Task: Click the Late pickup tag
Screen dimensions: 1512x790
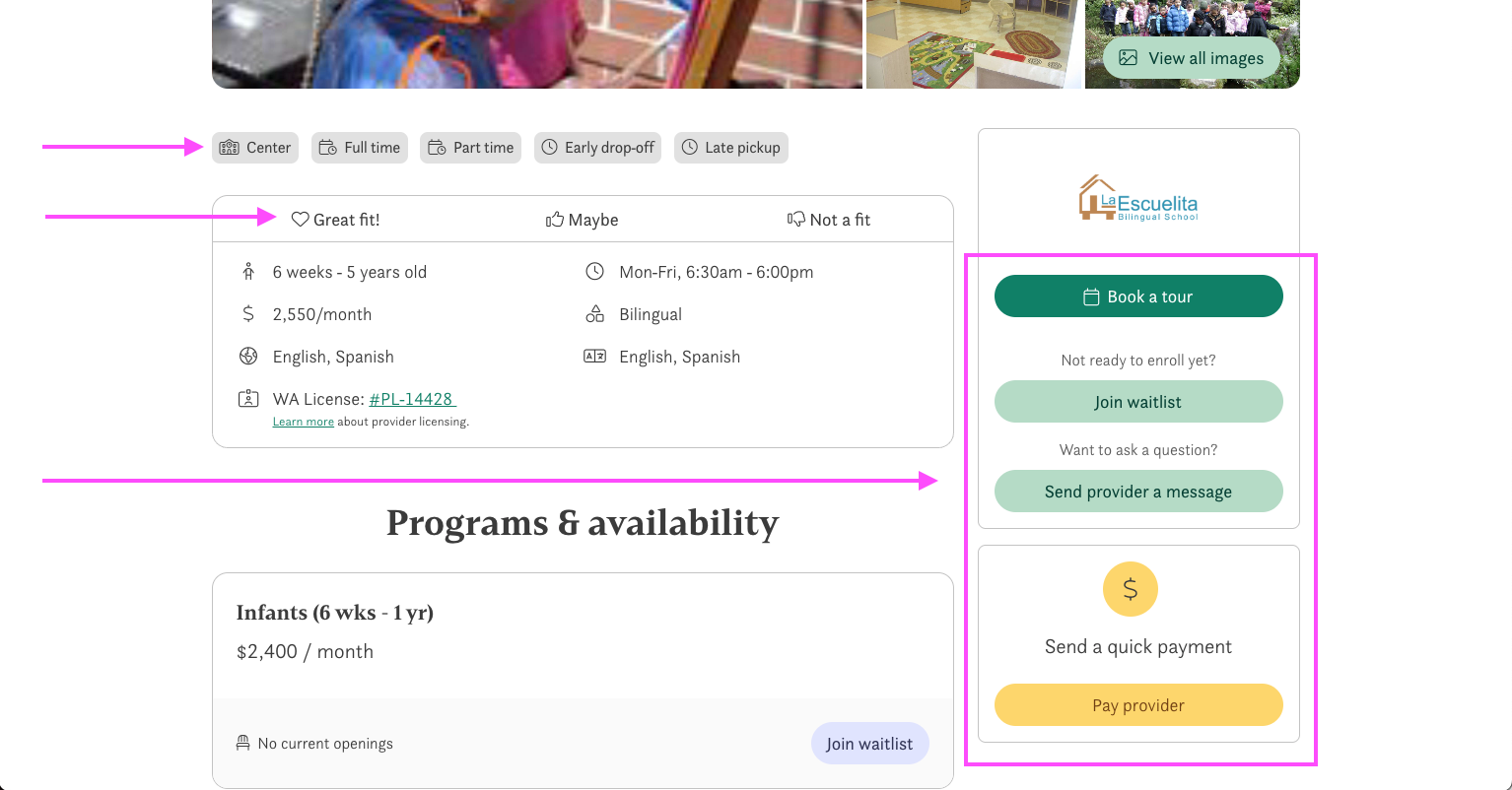Action: click(x=731, y=148)
